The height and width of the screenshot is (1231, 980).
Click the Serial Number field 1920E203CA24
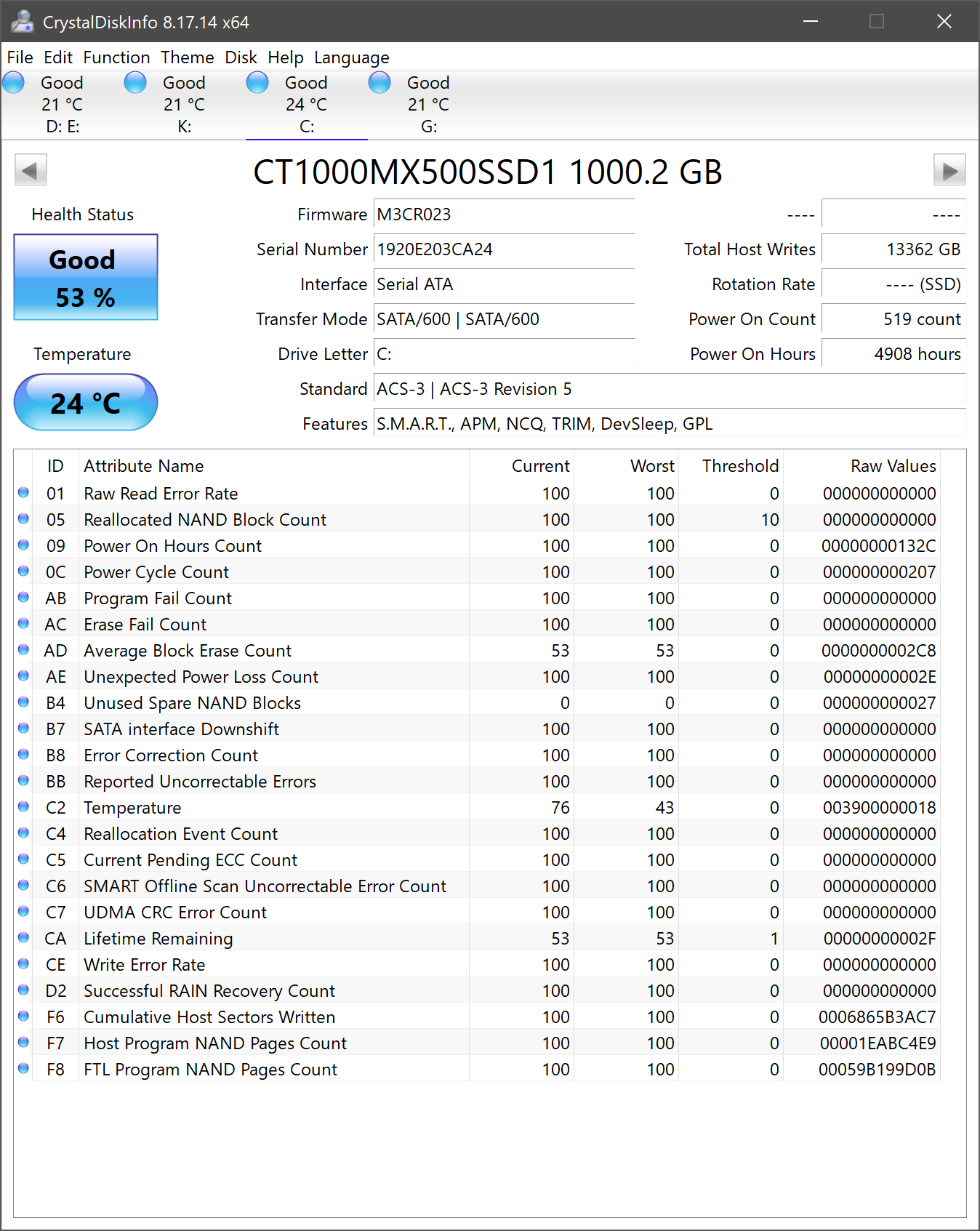[x=504, y=249]
